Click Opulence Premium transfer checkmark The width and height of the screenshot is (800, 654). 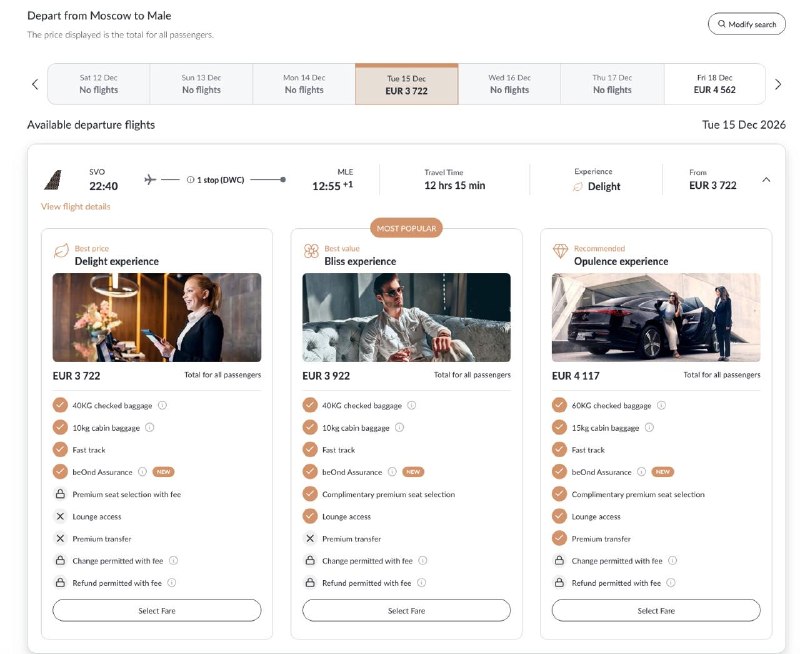click(x=560, y=539)
